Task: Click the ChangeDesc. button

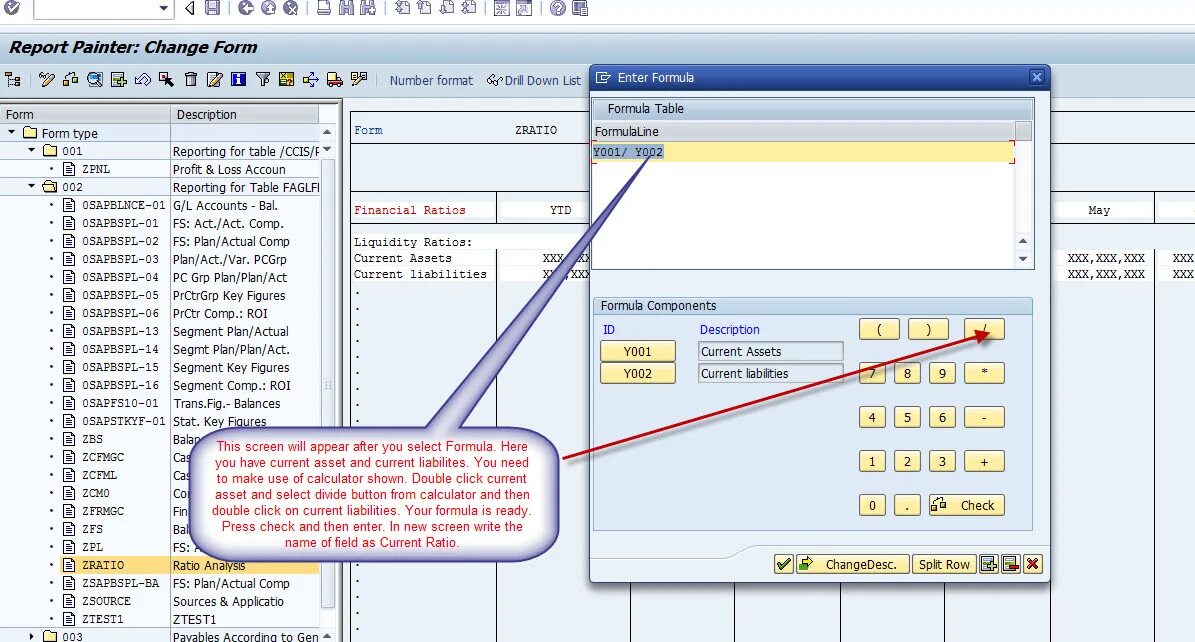Action: point(852,563)
